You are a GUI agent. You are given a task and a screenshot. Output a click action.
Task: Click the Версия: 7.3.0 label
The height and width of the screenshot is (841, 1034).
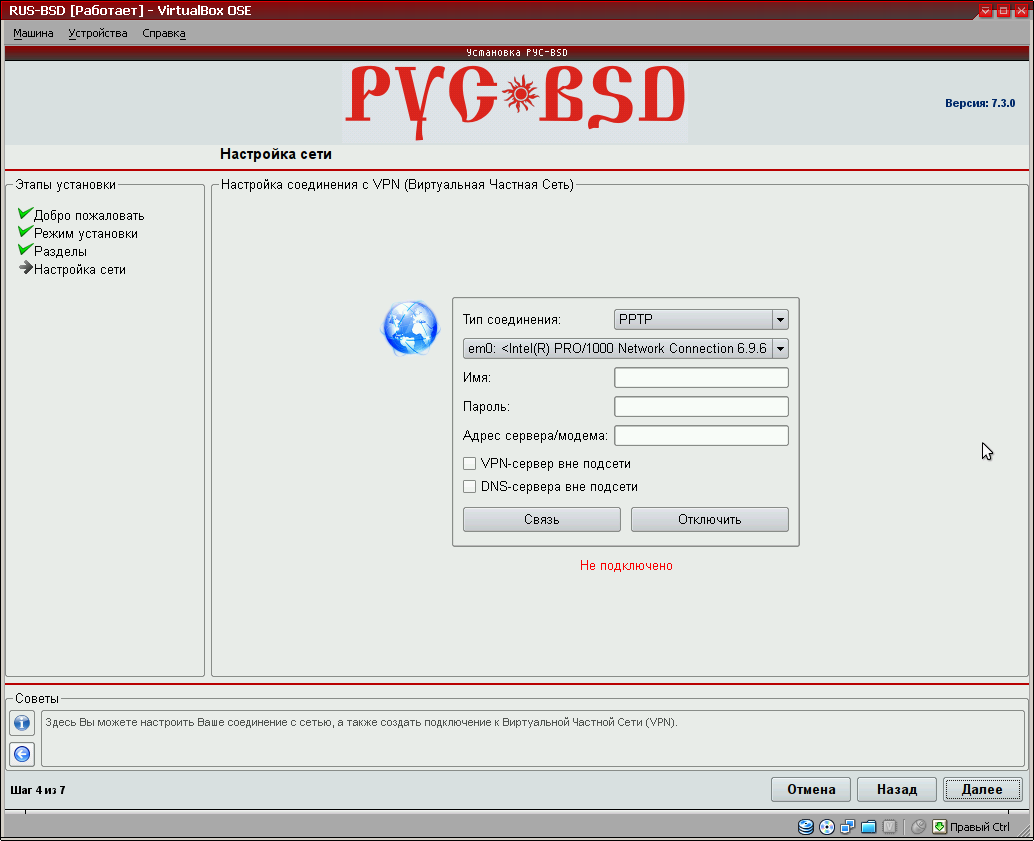click(980, 103)
